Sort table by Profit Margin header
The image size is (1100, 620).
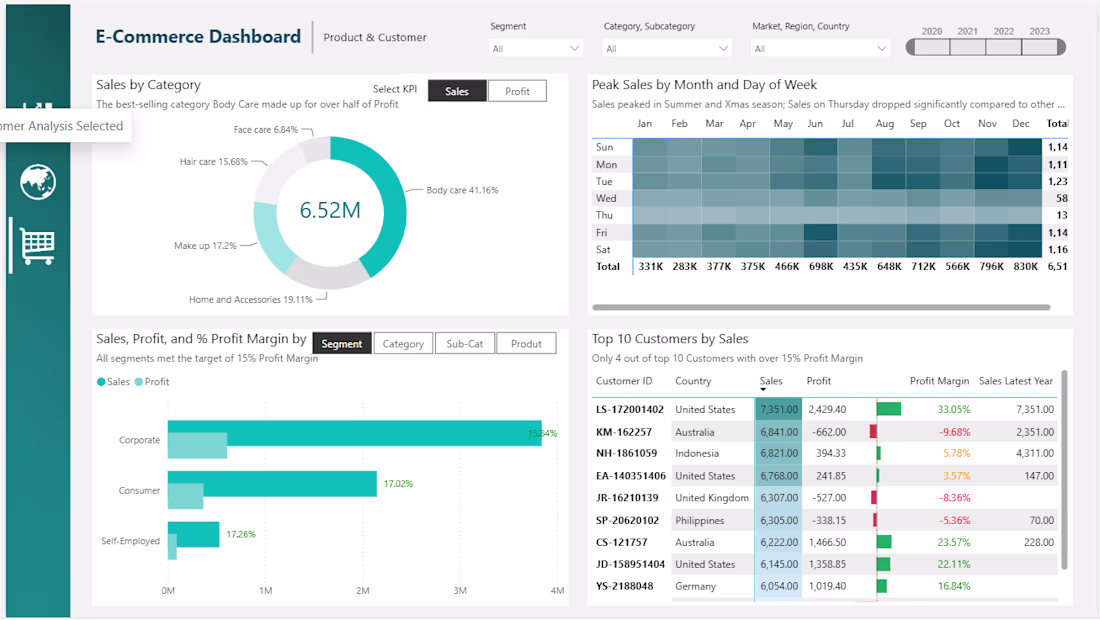pos(939,381)
